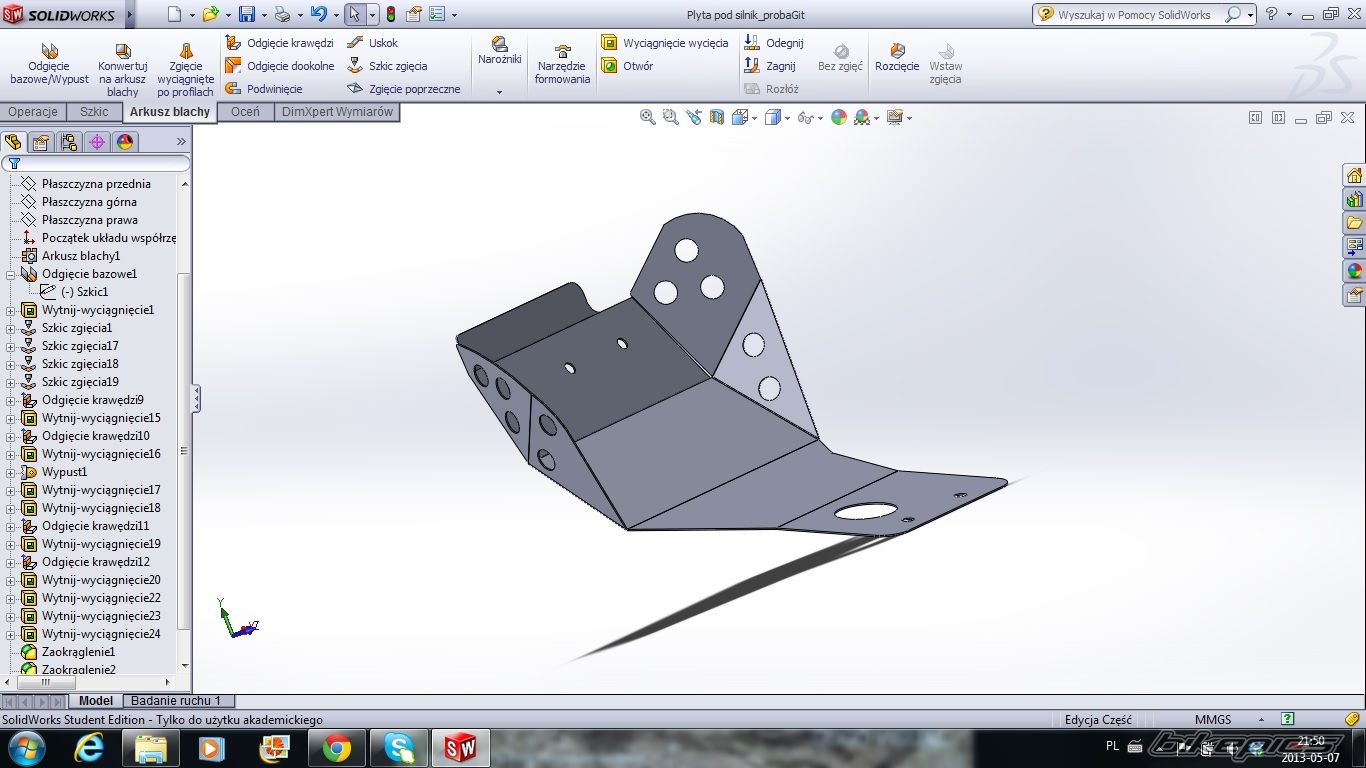
Task: Click the Otwór (hole) tool
Action: tap(627, 66)
